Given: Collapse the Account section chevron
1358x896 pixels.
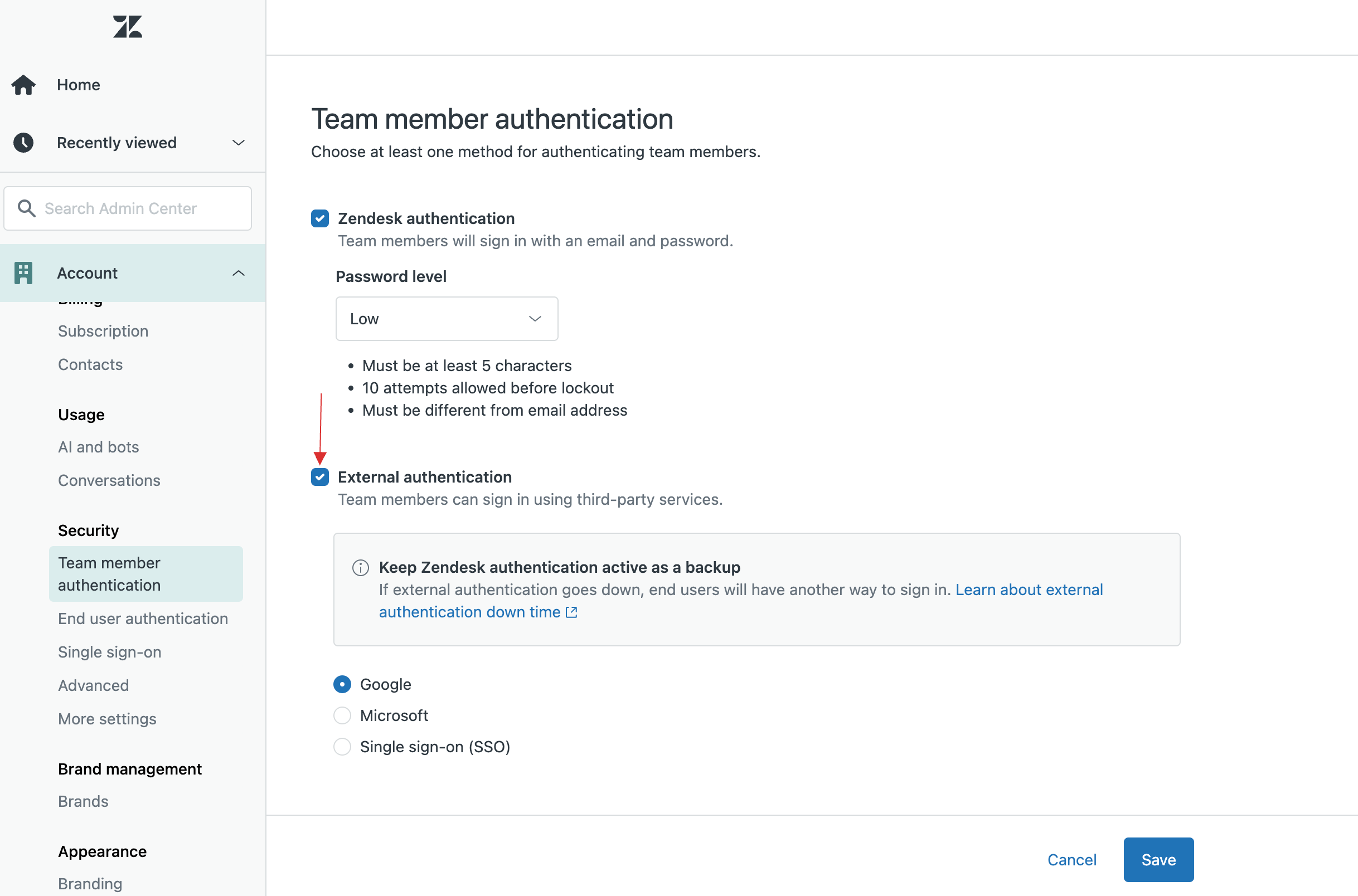Looking at the screenshot, I should coord(239,273).
